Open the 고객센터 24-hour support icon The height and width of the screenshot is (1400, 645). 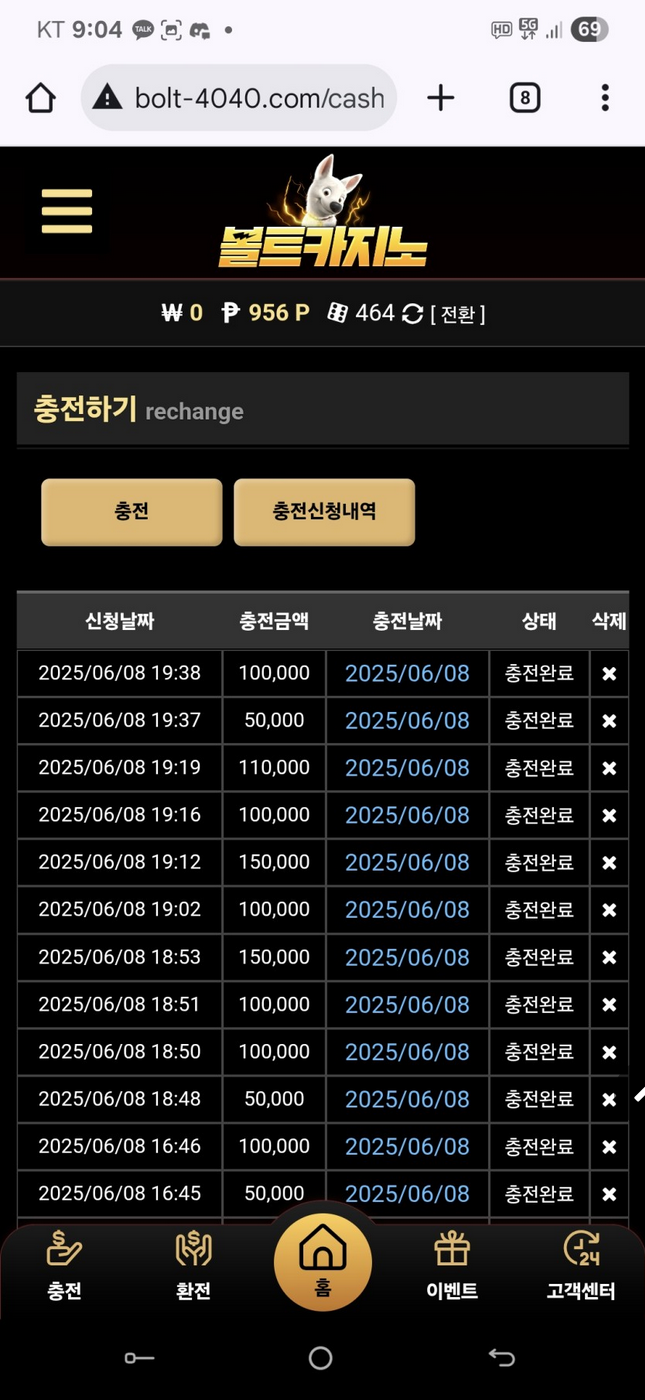pos(581,1265)
